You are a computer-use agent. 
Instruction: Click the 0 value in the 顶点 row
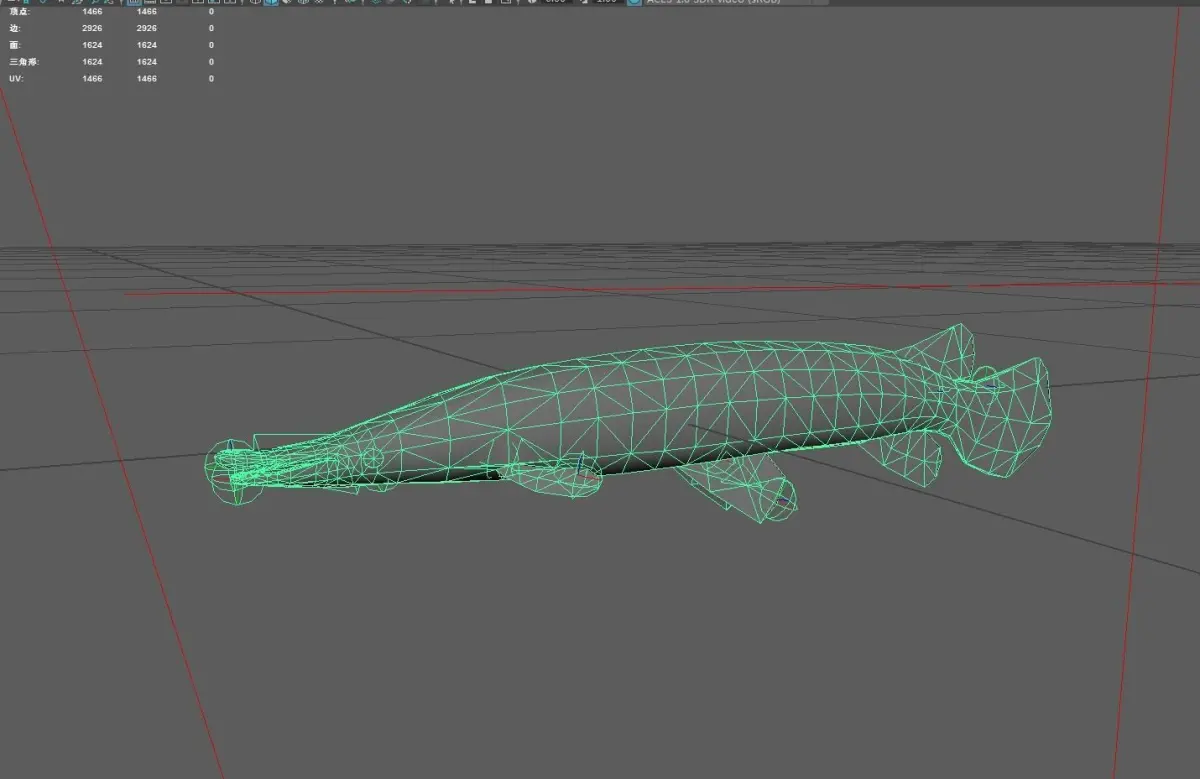pyautogui.click(x=211, y=12)
